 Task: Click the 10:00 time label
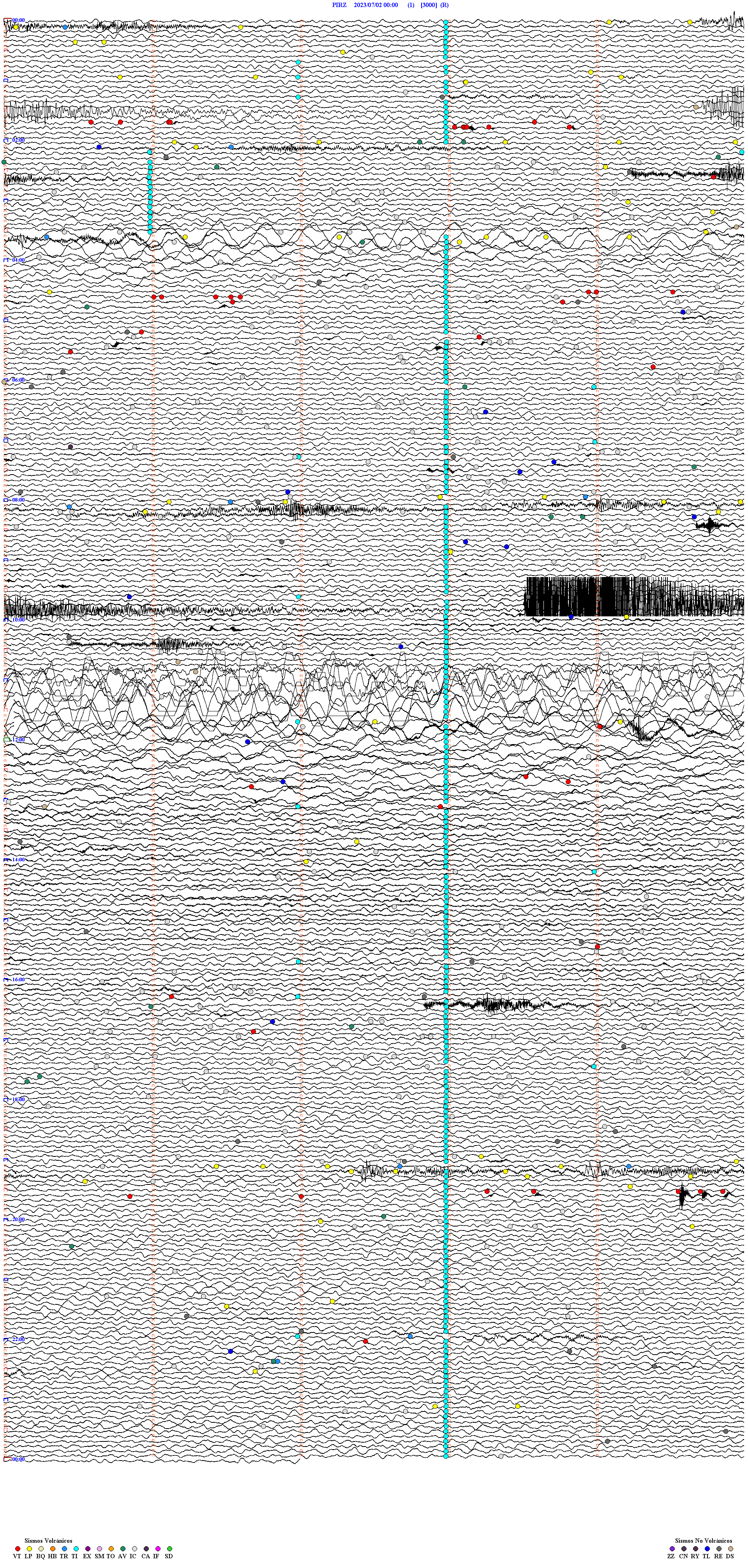[x=18, y=619]
